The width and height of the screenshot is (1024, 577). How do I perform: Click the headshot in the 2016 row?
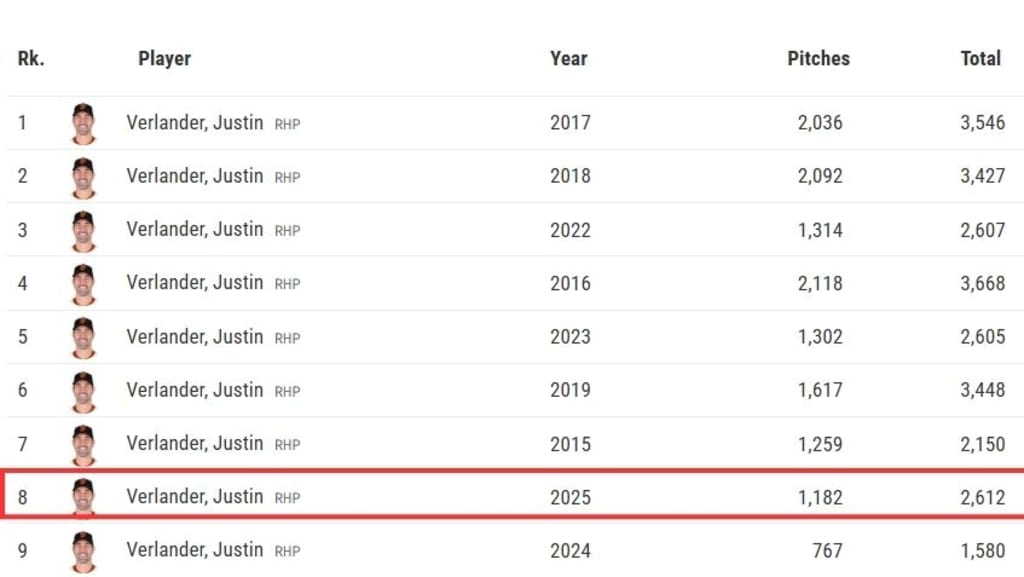point(83,284)
